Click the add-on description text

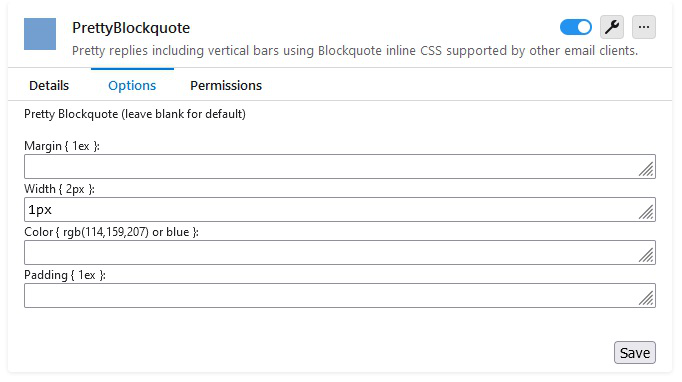355,50
